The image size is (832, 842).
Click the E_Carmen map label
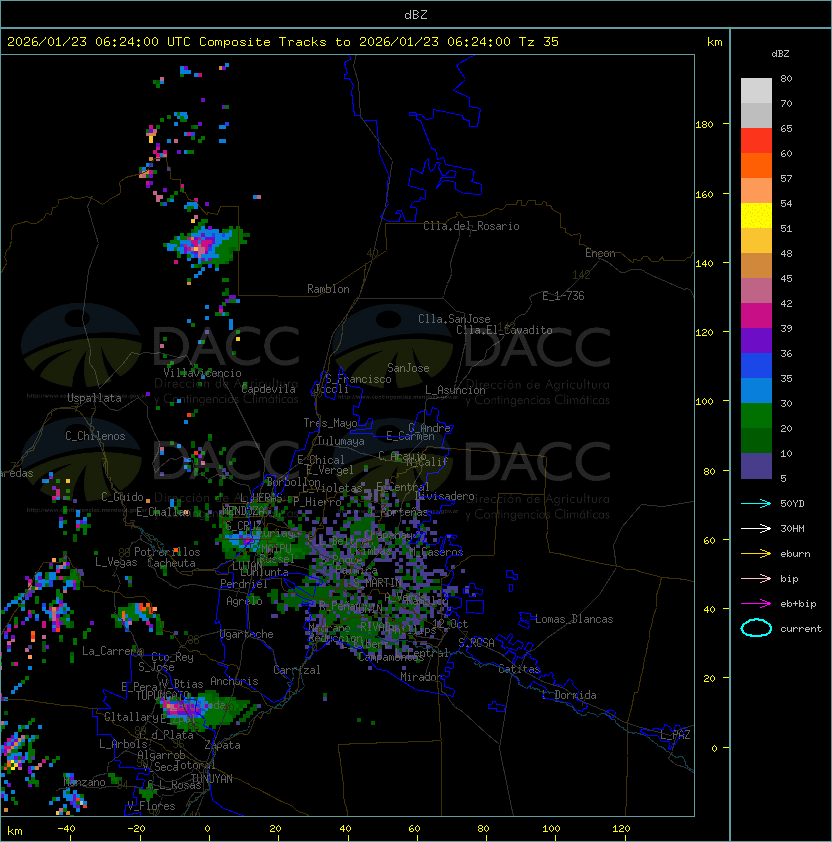click(410, 435)
